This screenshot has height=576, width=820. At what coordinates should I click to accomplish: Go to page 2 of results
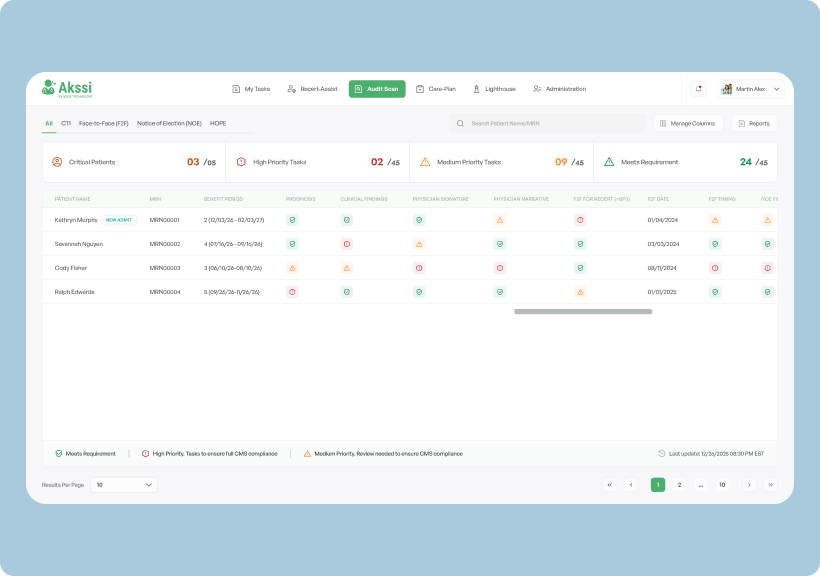click(679, 485)
